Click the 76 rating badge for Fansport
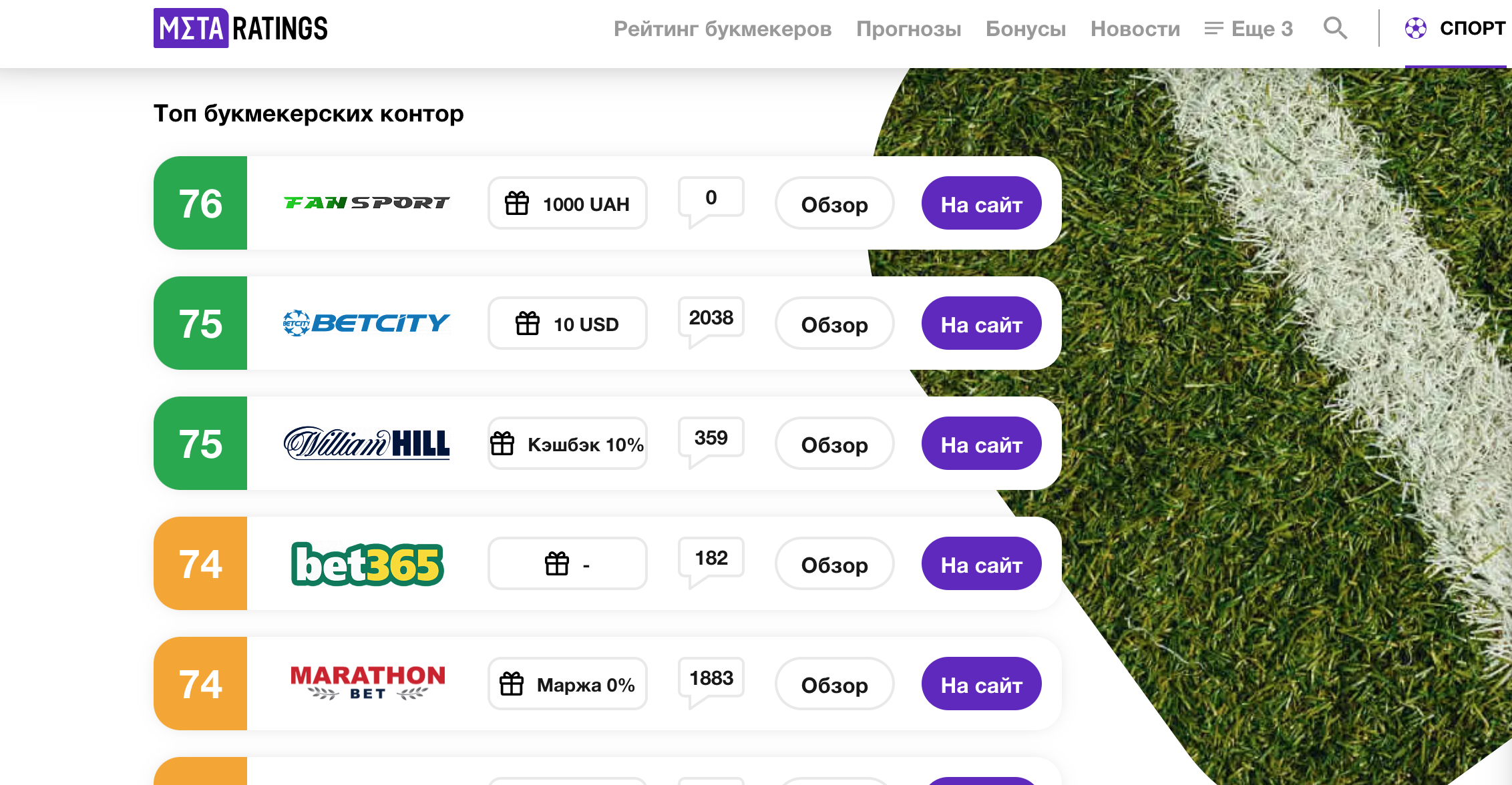Viewport: 1512px width, 785px height. (x=200, y=203)
